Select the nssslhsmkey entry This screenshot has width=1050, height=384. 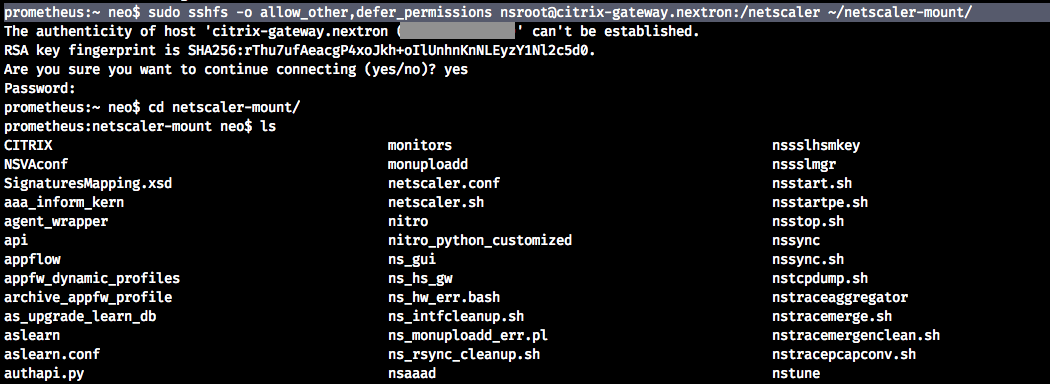pyautogui.click(x=816, y=145)
